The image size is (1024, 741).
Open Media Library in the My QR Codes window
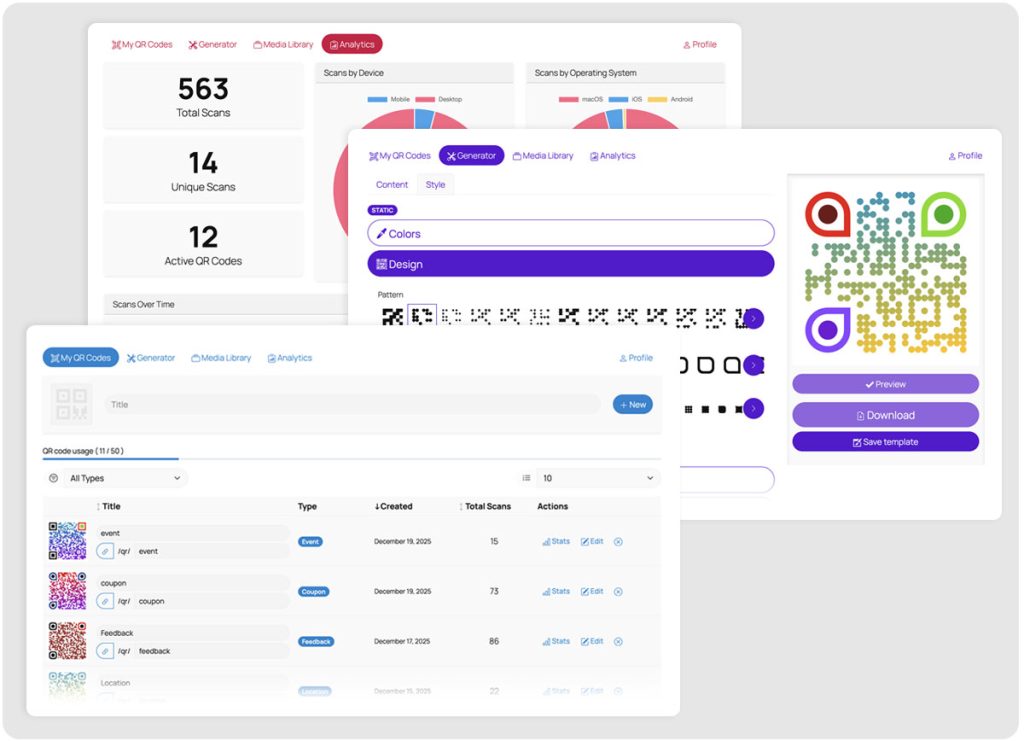click(221, 358)
